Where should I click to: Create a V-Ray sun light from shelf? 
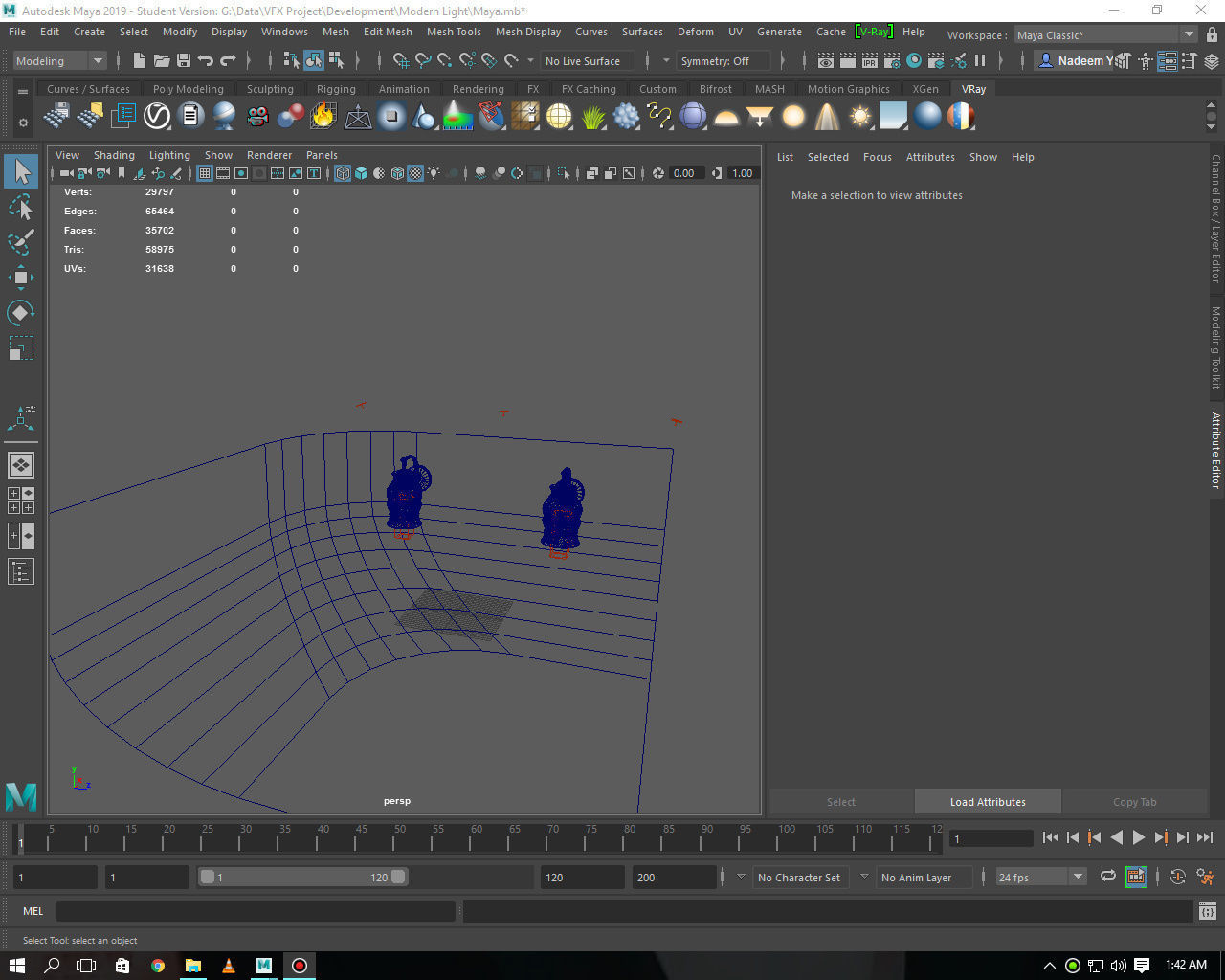[x=860, y=117]
